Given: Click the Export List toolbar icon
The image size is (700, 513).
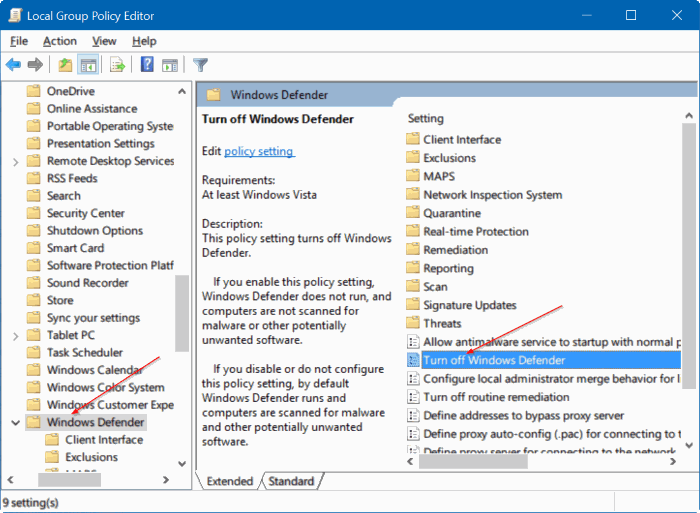Looking at the screenshot, I should pyautogui.click(x=117, y=65).
